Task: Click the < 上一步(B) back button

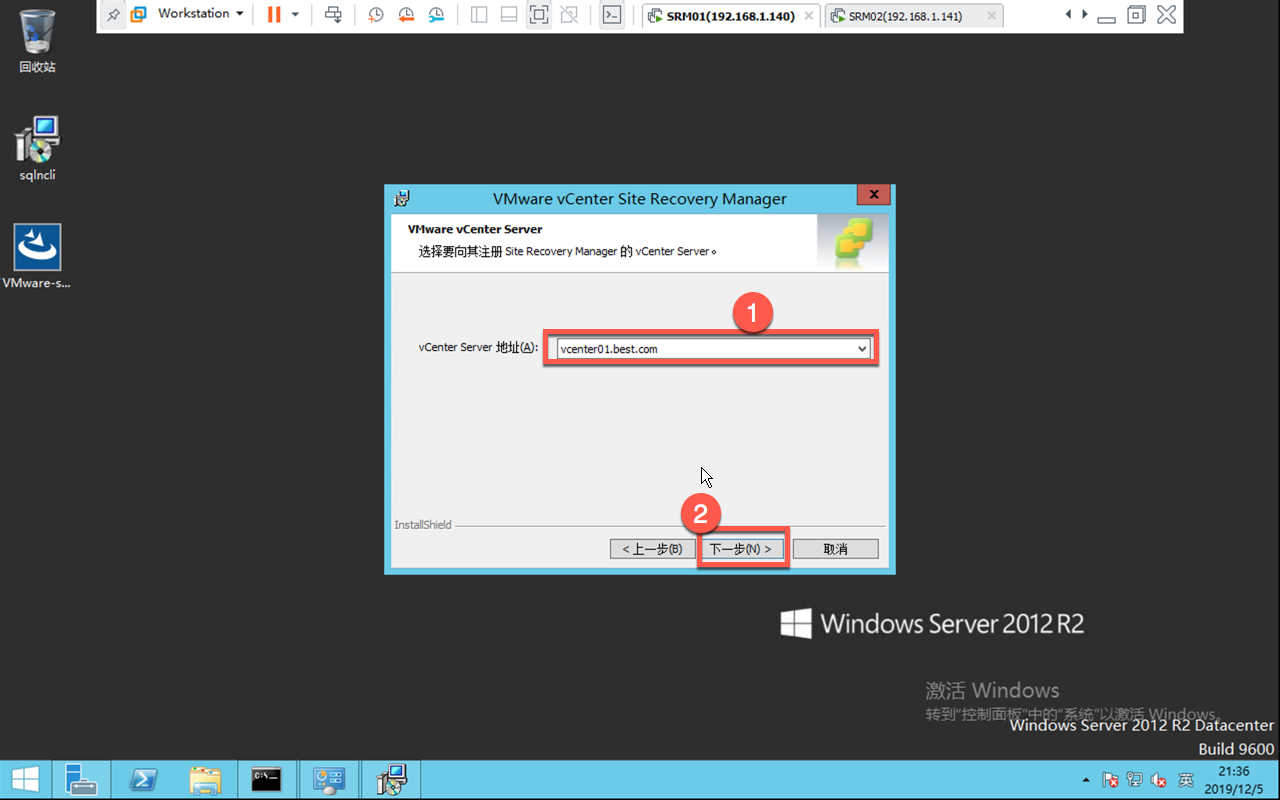Action: (652, 549)
